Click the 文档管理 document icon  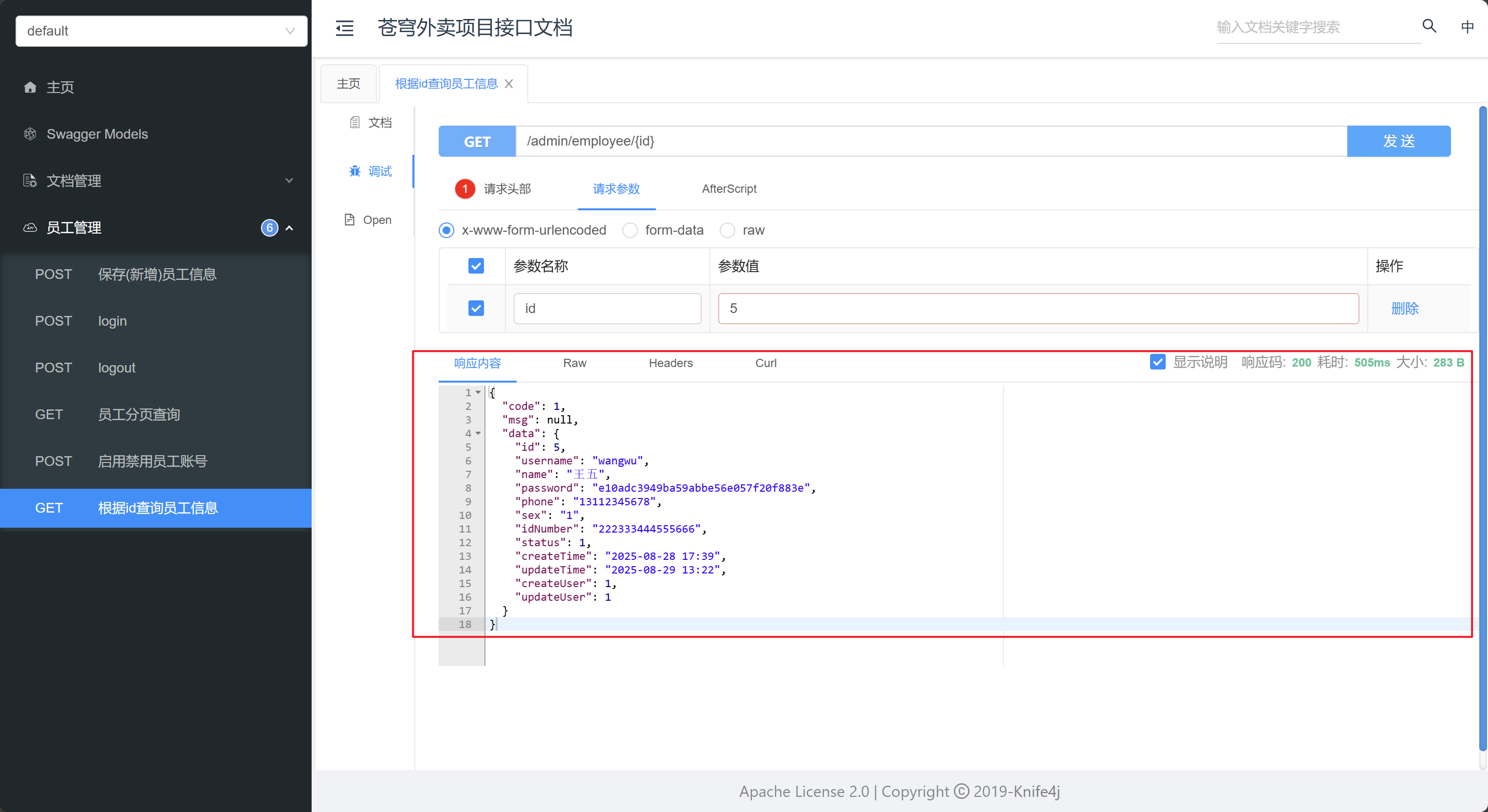[x=30, y=181]
